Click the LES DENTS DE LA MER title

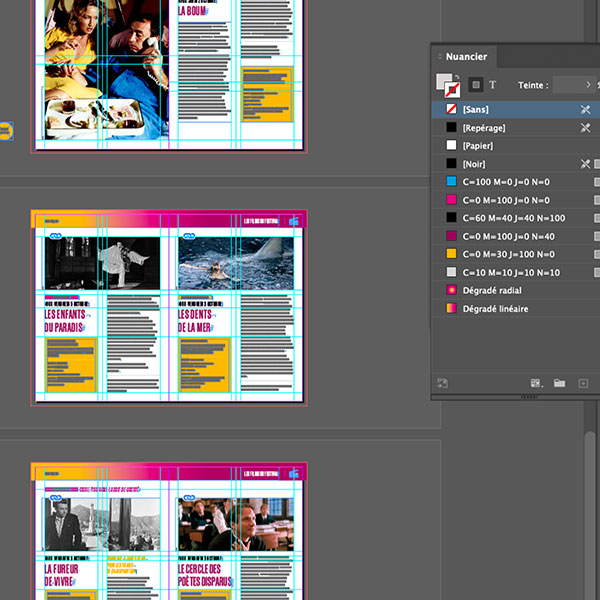coord(195,321)
